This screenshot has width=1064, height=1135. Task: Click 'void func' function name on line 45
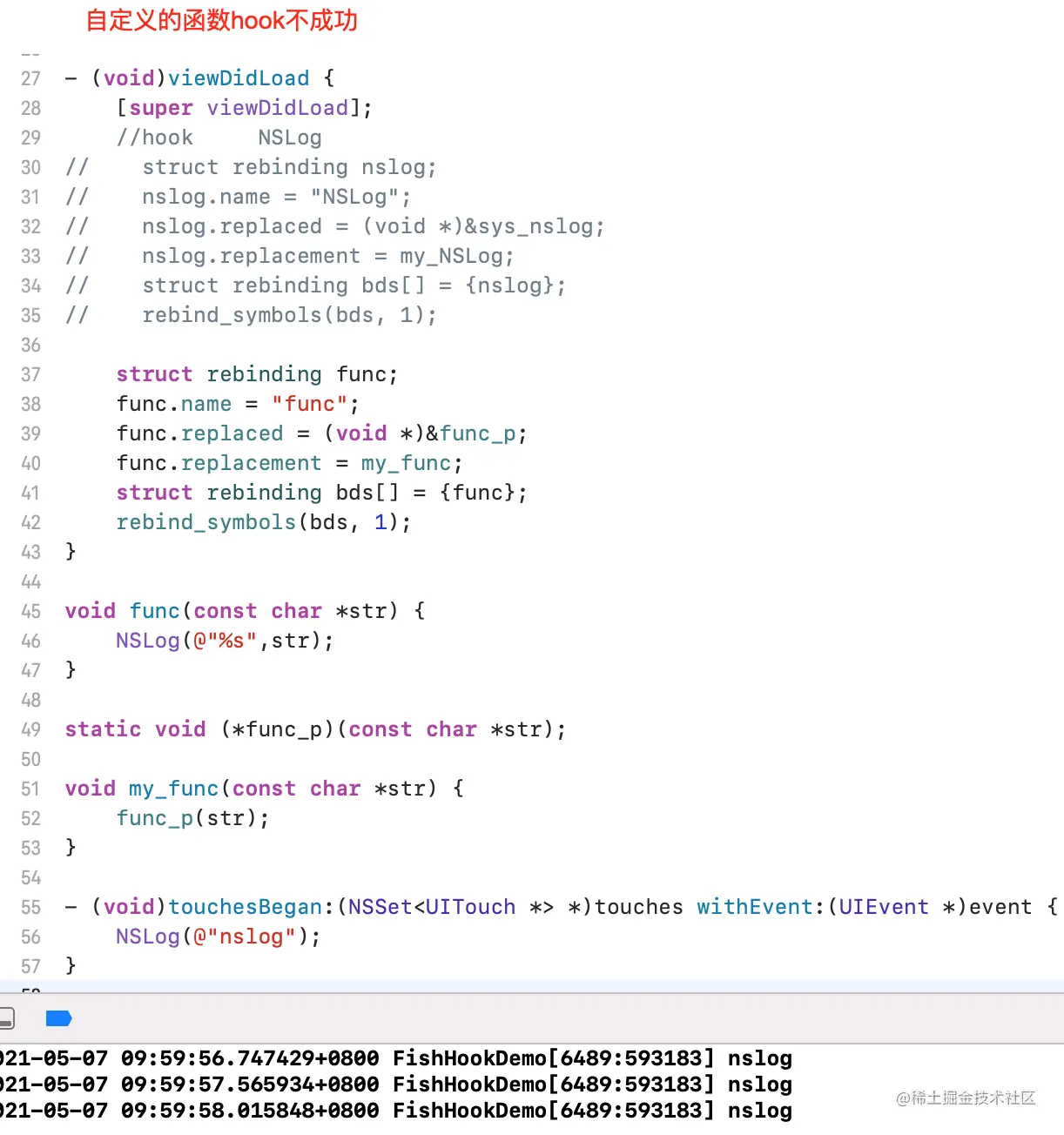[x=155, y=611]
